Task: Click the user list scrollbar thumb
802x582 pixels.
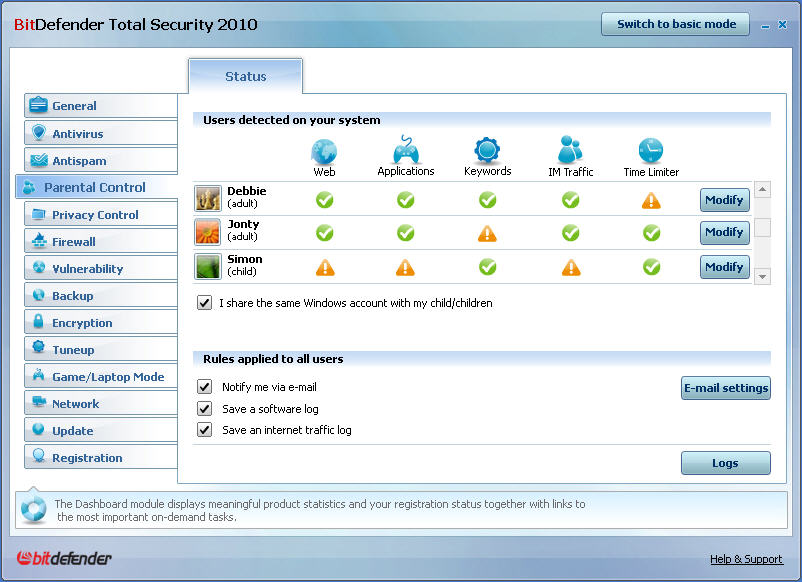Action: point(762,228)
